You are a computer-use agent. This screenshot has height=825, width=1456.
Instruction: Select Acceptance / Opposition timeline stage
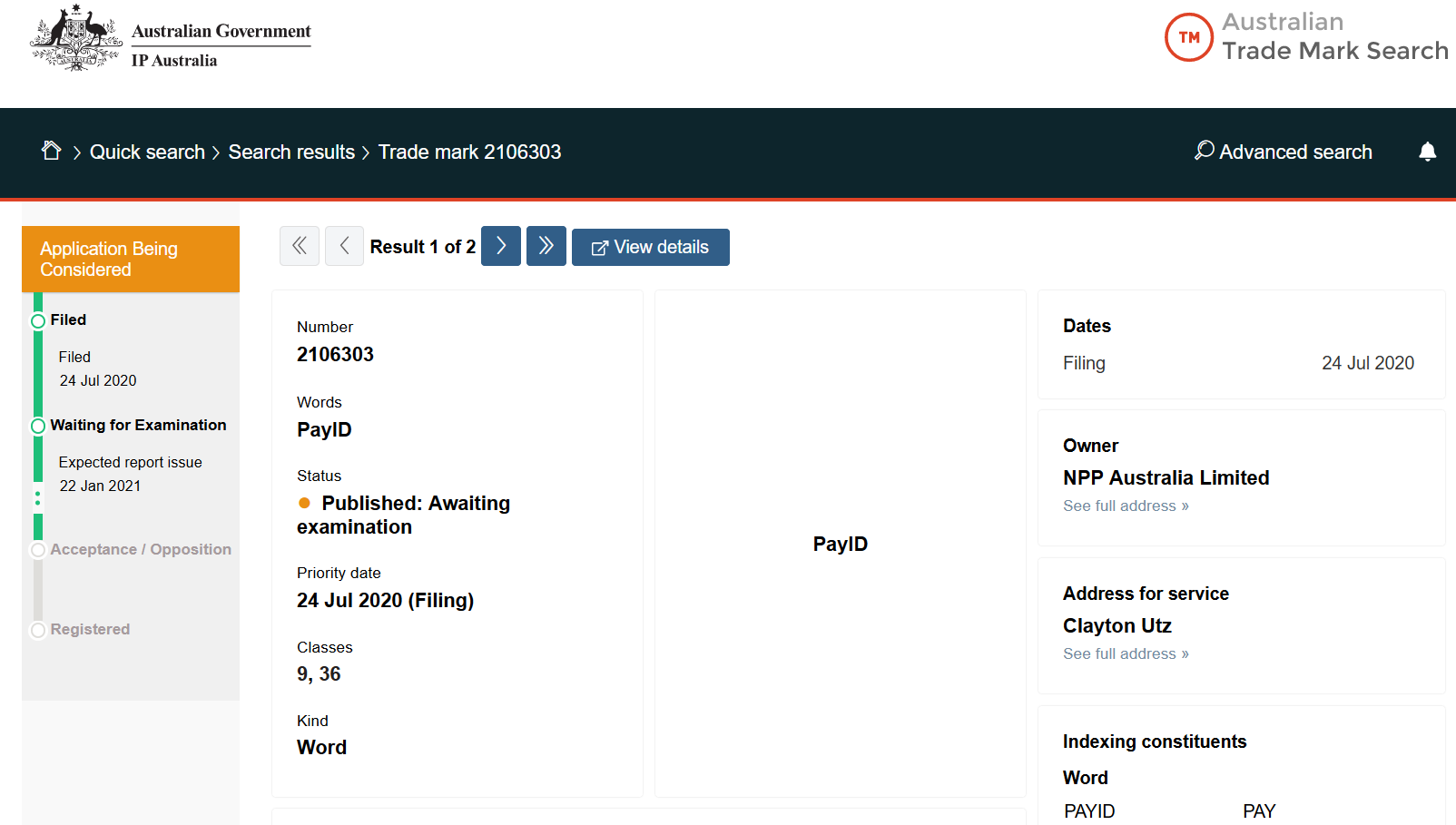[141, 549]
